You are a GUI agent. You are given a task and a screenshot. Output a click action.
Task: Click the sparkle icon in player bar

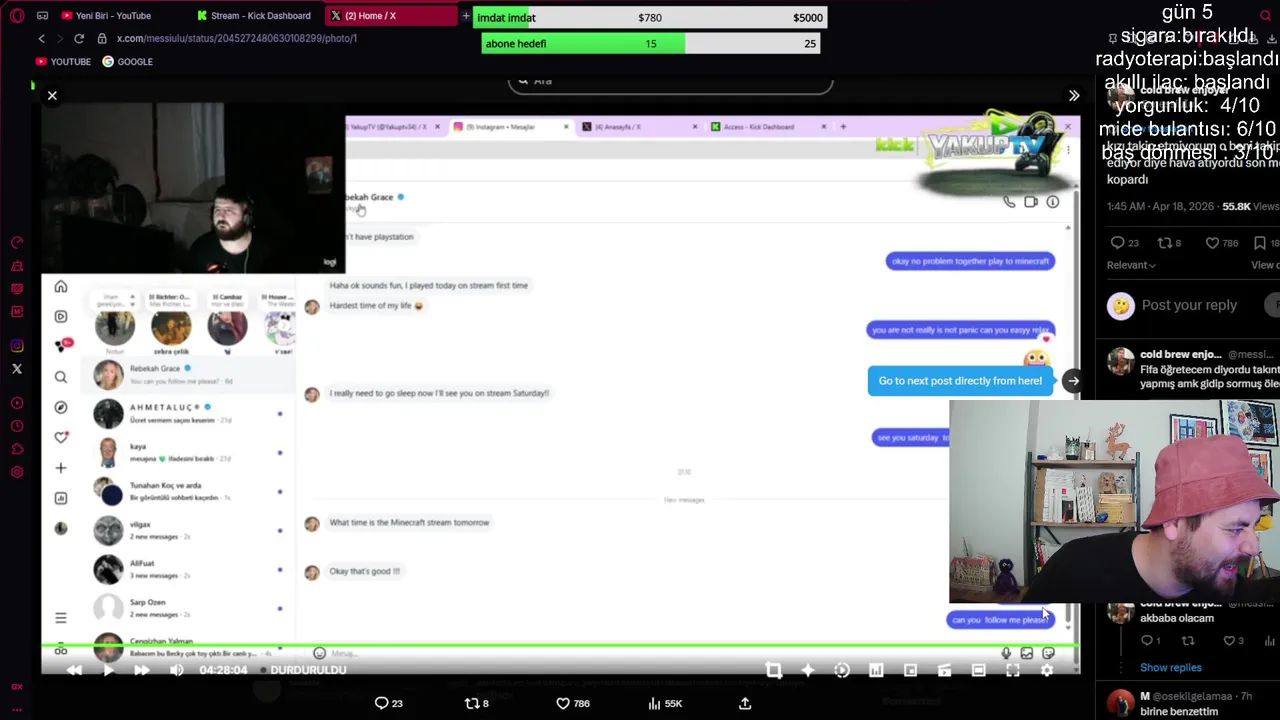tap(808, 671)
